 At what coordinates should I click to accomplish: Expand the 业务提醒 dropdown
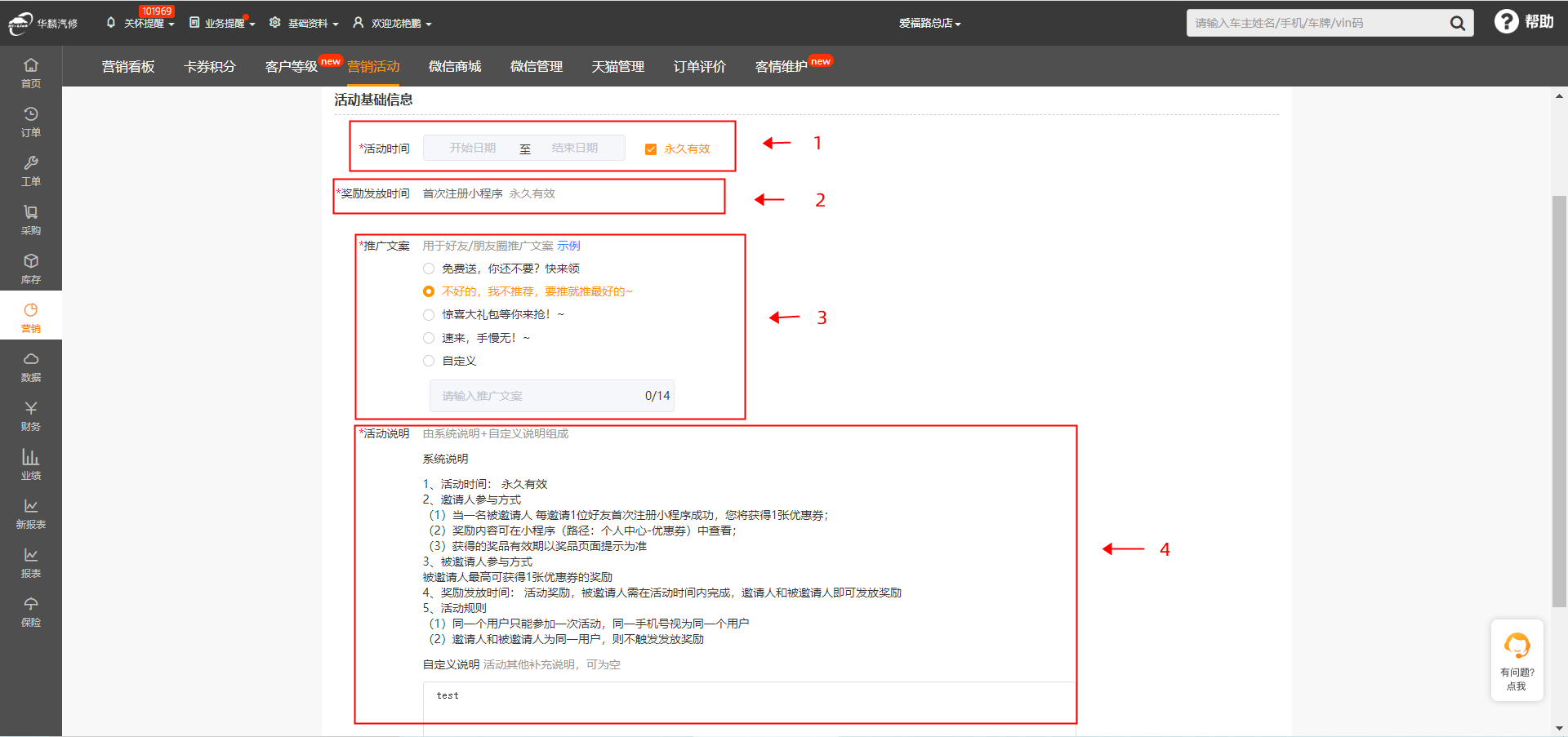click(x=222, y=23)
